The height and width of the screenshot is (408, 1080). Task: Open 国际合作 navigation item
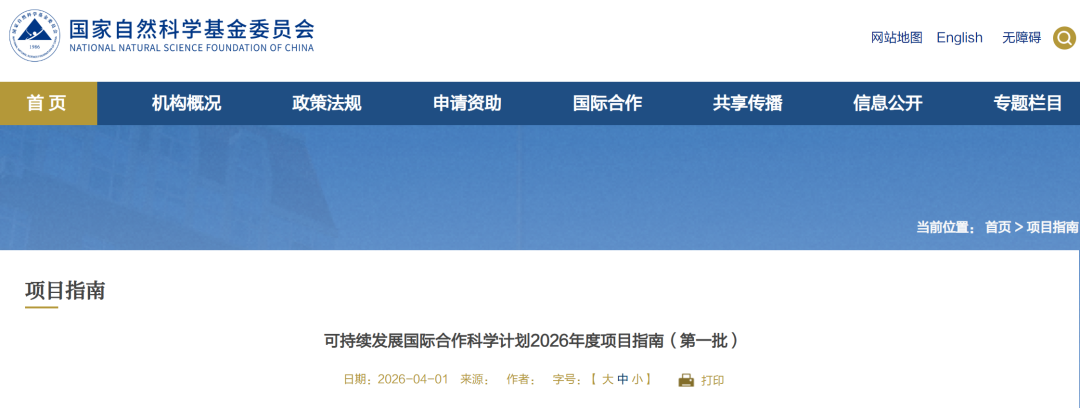(x=607, y=103)
